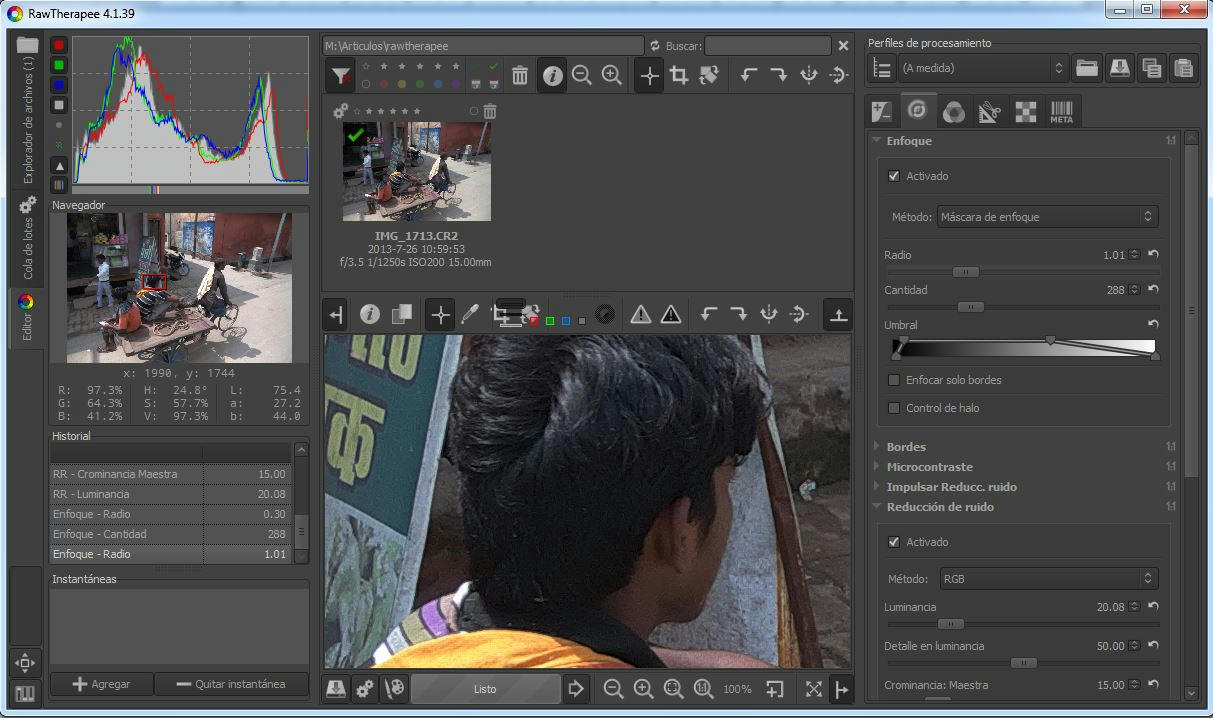Click the trash icon in file browser toolbar
This screenshot has height=718, width=1213.
[520, 75]
